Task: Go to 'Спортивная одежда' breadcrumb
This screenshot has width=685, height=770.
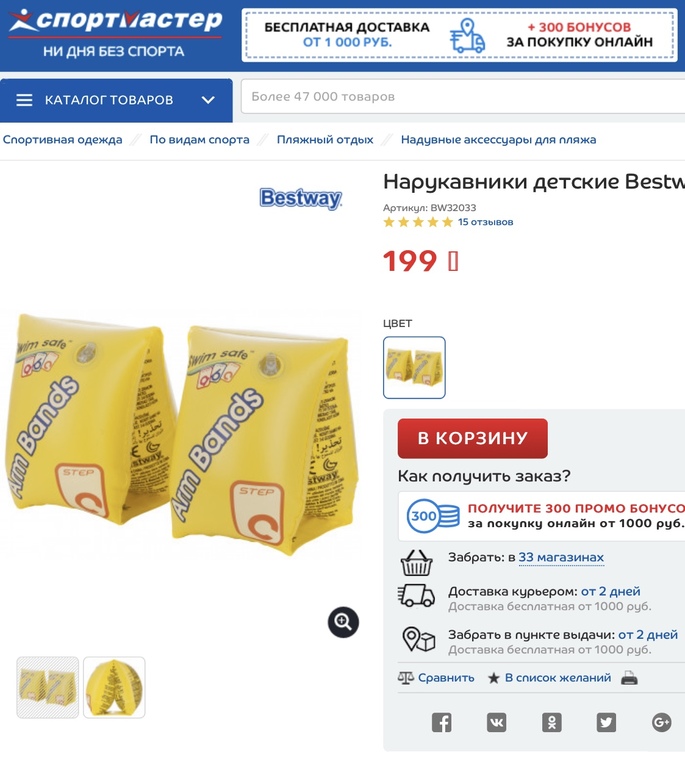Action: tap(62, 140)
